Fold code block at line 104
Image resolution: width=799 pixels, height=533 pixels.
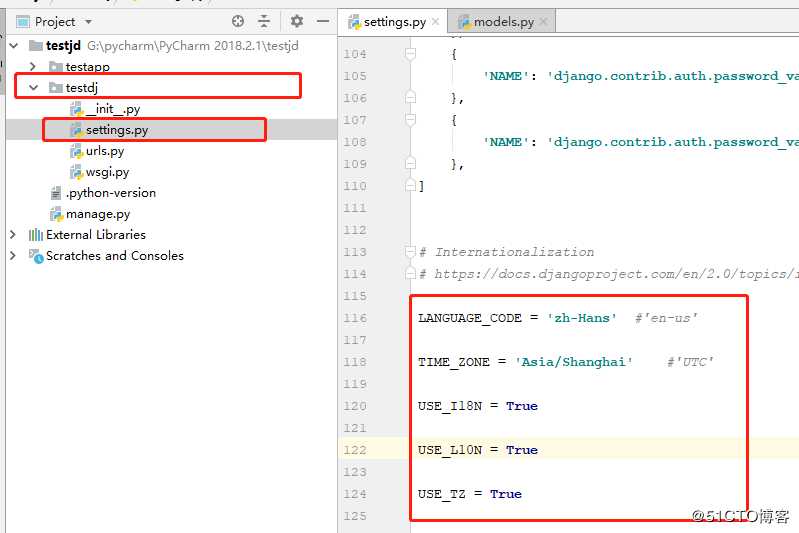411,53
